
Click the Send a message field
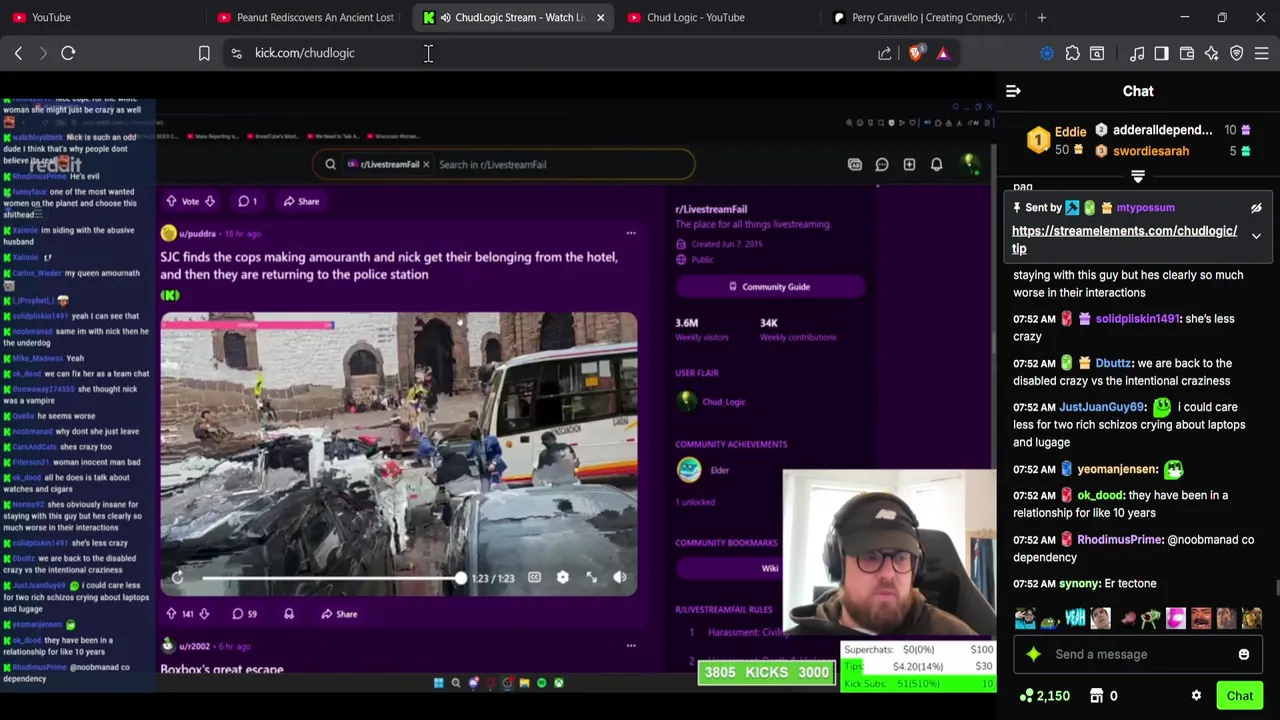pyautogui.click(x=1140, y=654)
